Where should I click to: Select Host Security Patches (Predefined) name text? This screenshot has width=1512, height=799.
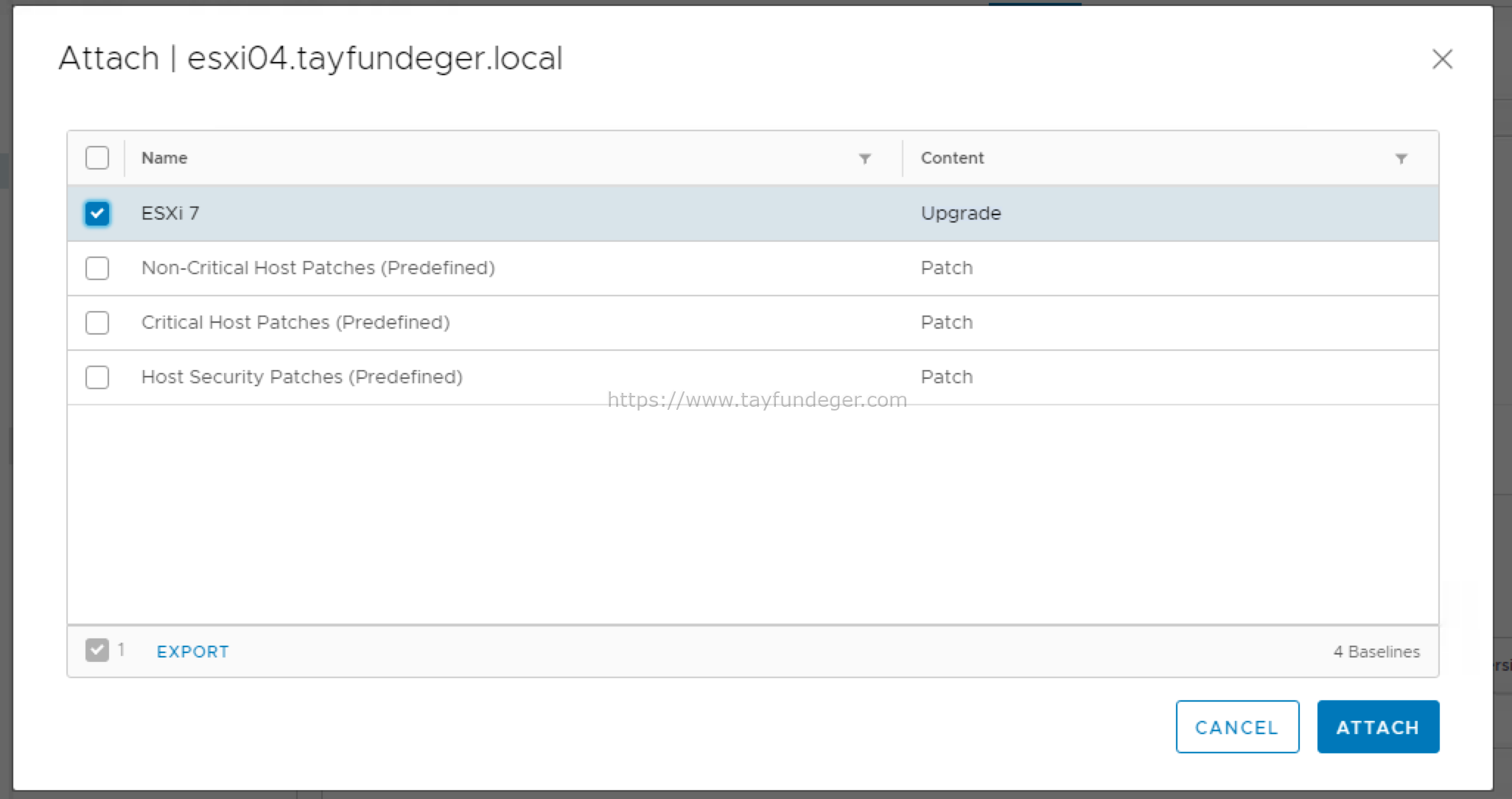pyautogui.click(x=302, y=377)
